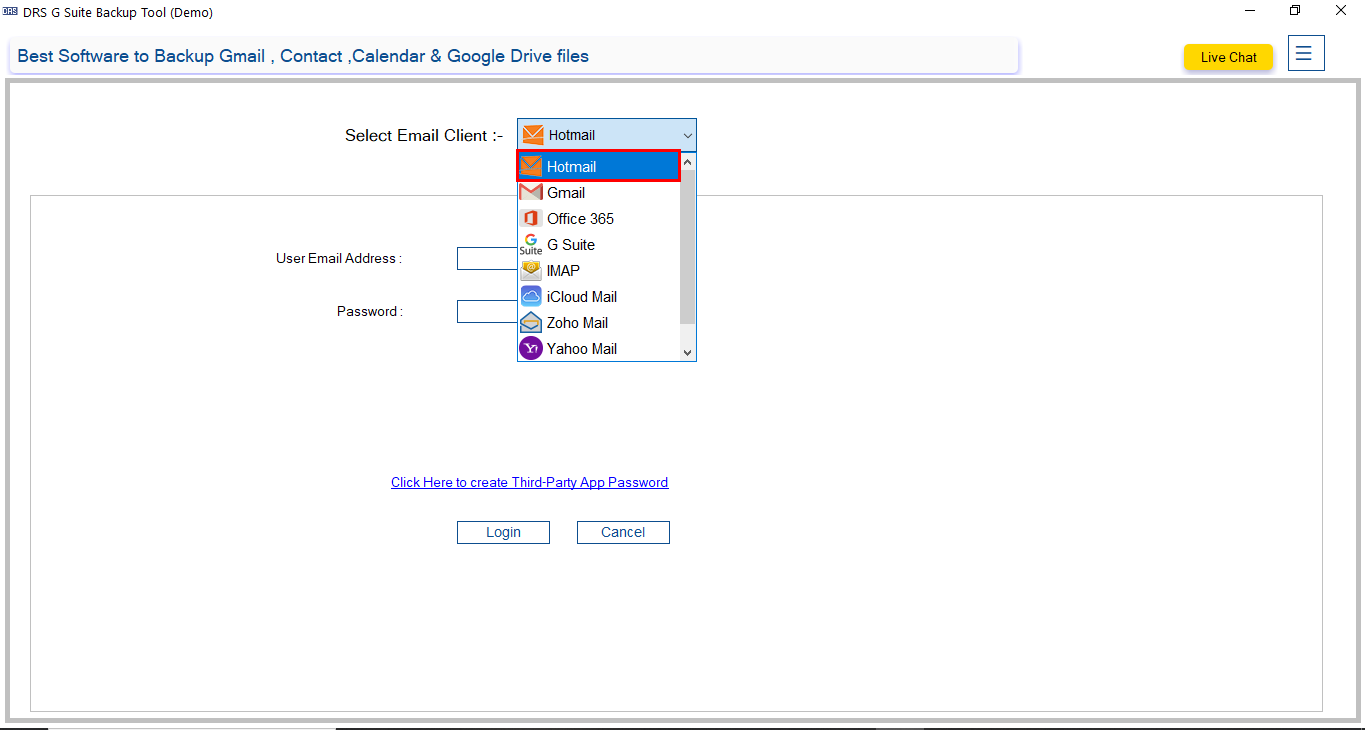The image size is (1365, 730).
Task: Click the Yahoo Mail purple icon
Action: (x=531, y=349)
